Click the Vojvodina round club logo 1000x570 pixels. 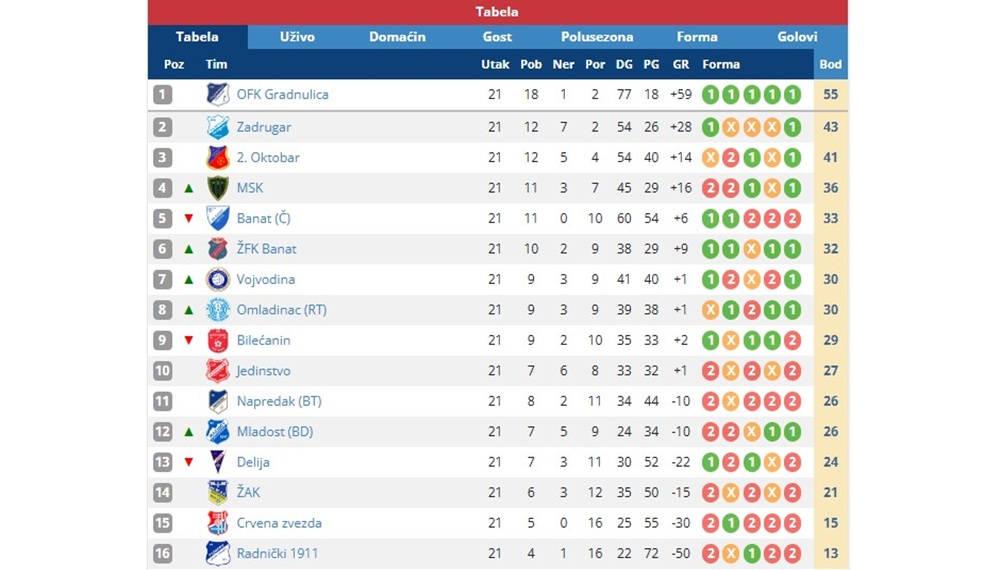pos(217,279)
